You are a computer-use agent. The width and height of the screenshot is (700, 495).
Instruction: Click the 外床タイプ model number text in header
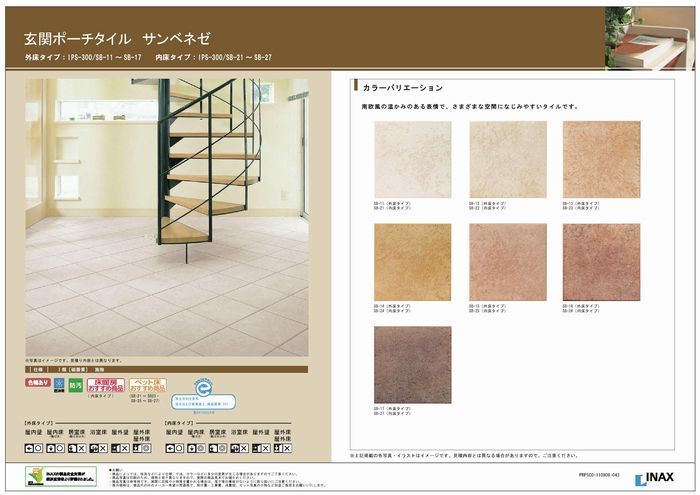tap(83, 58)
